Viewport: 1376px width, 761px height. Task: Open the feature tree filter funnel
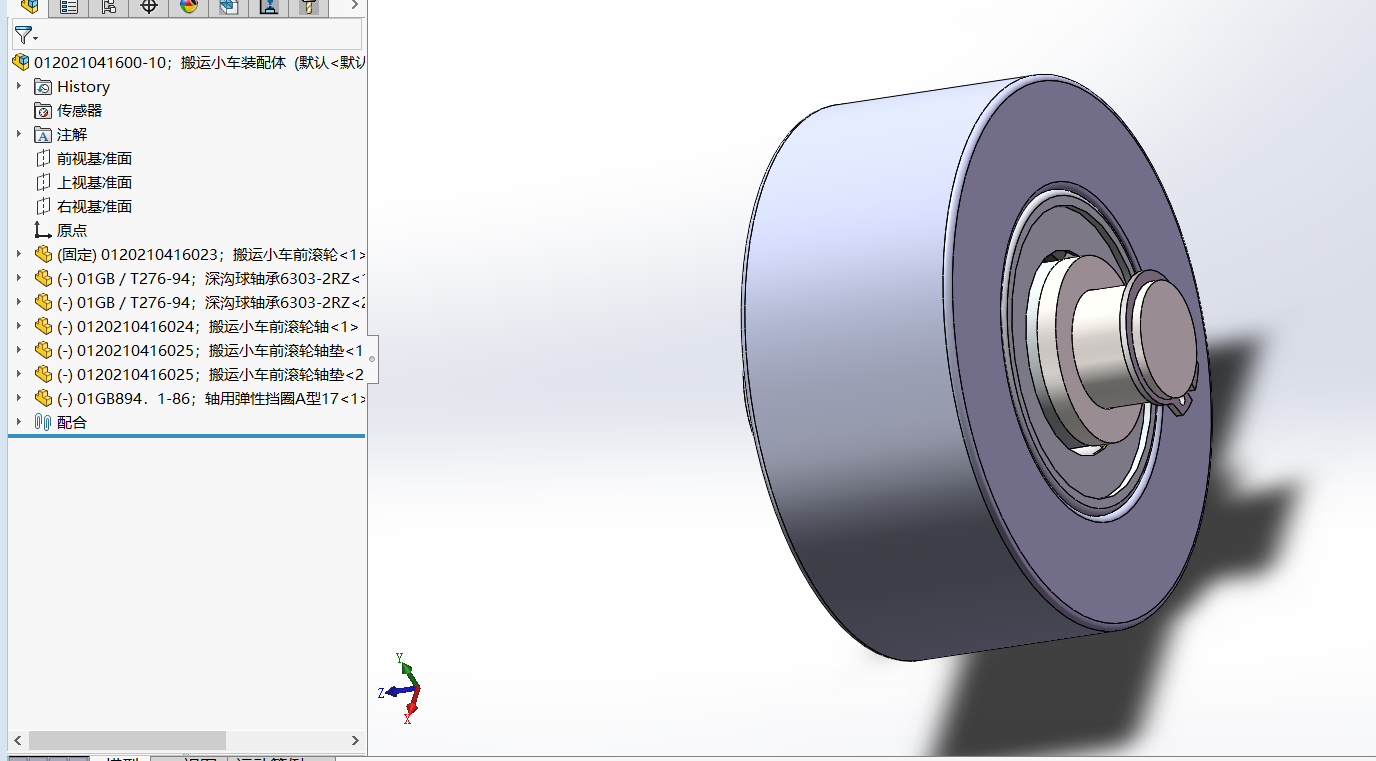click(24, 36)
